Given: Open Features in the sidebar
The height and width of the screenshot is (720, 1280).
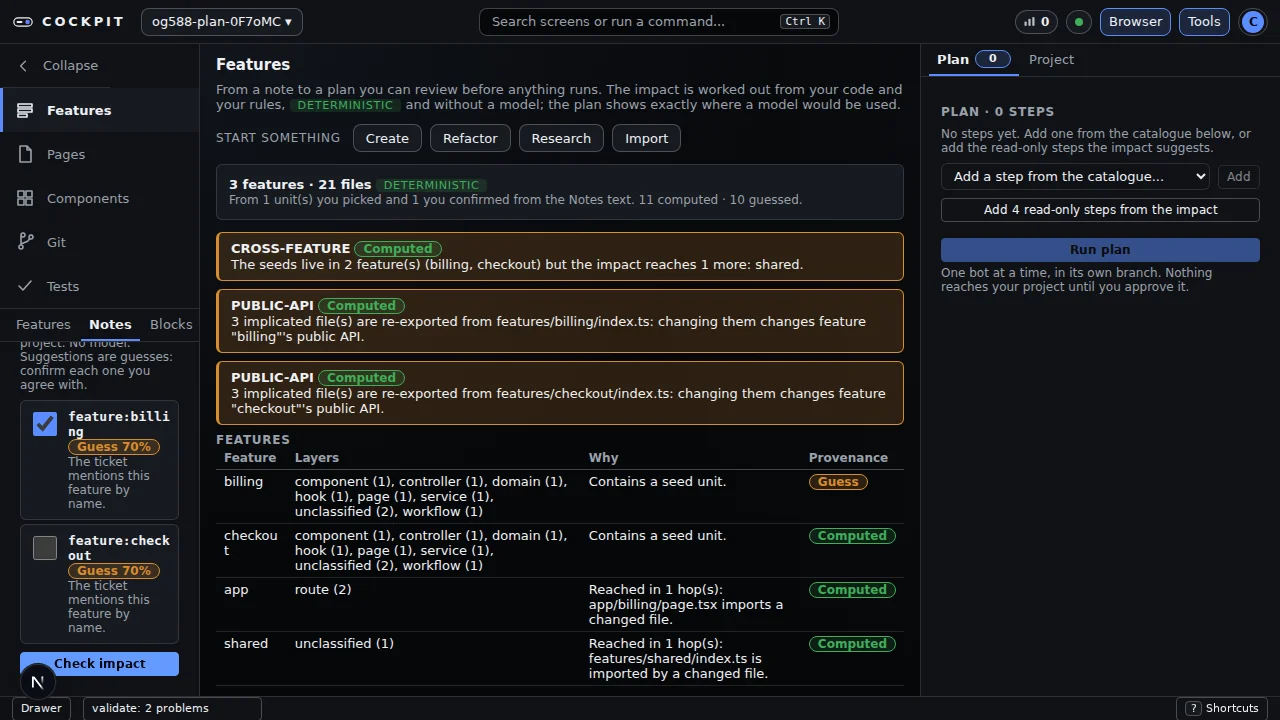Looking at the screenshot, I should pos(100,110).
